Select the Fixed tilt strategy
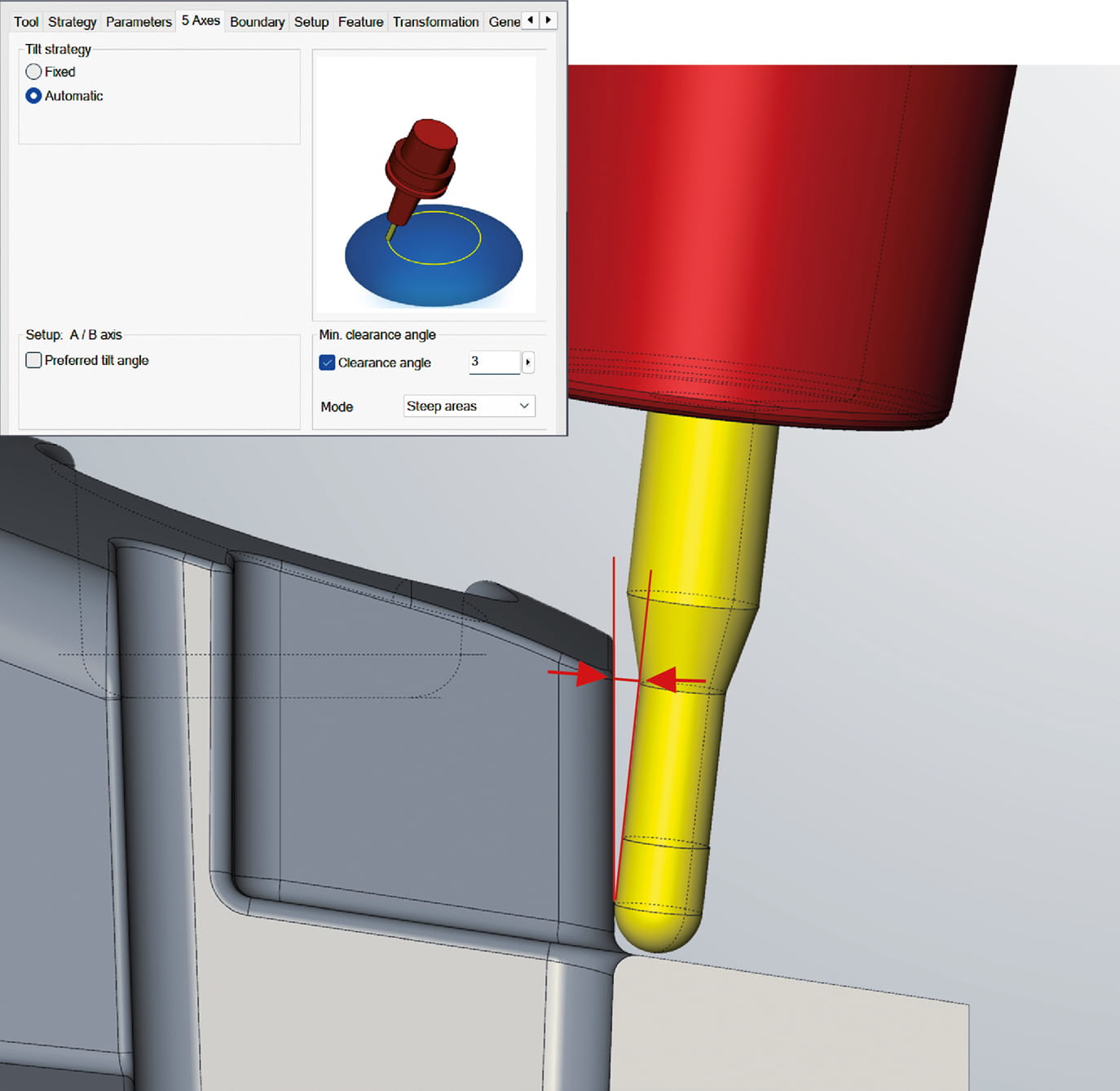Viewport: 1120px width, 1091px height. pyautogui.click(x=33, y=72)
